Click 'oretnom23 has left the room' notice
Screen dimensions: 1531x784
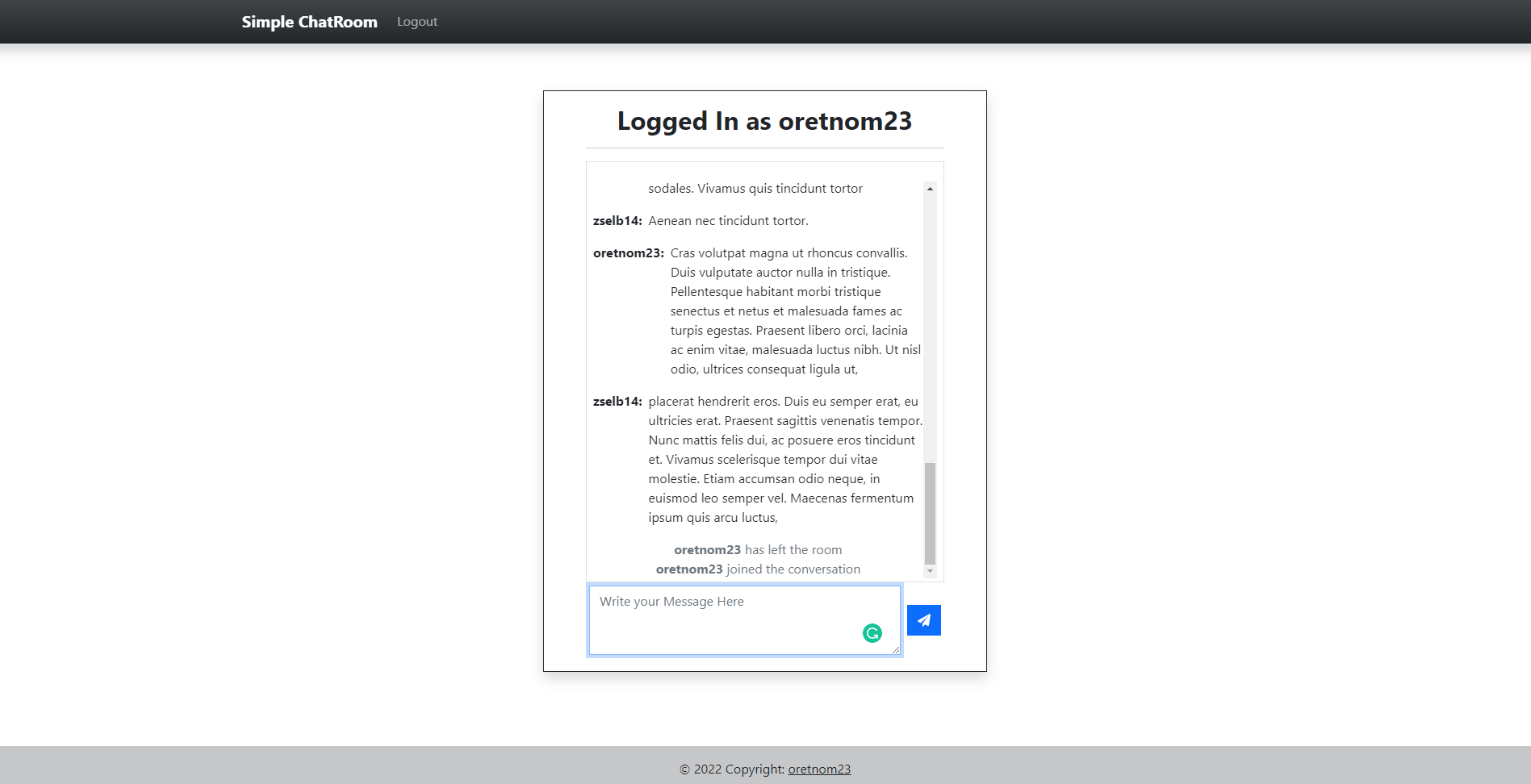[758, 550]
